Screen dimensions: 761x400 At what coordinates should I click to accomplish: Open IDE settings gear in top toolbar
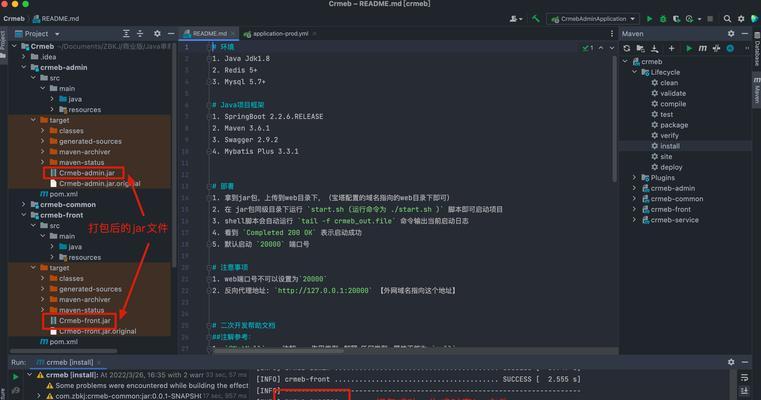(x=741, y=19)
